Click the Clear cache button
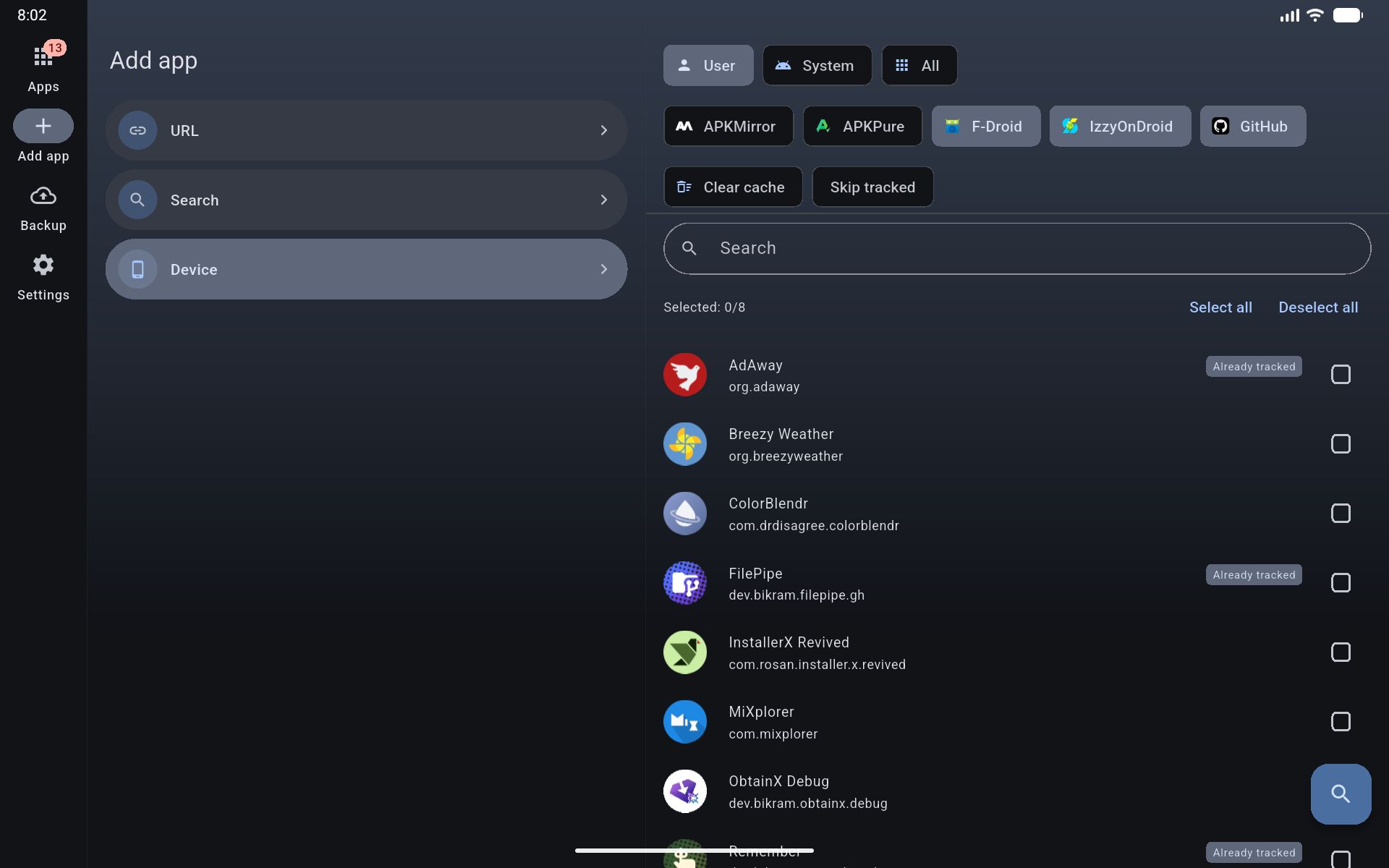The height and width of the screenshot is (868, 1389). (x=733, y=187)
